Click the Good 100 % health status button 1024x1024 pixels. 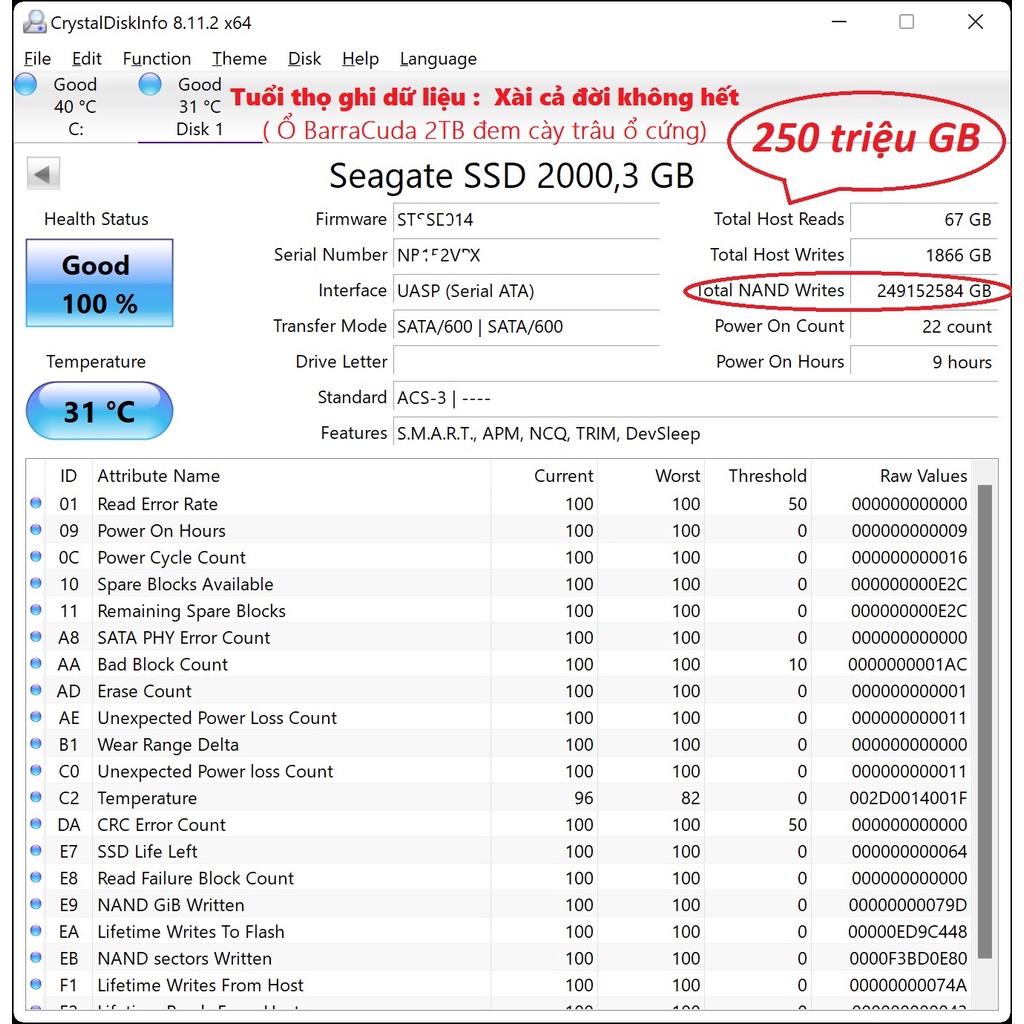99,283
